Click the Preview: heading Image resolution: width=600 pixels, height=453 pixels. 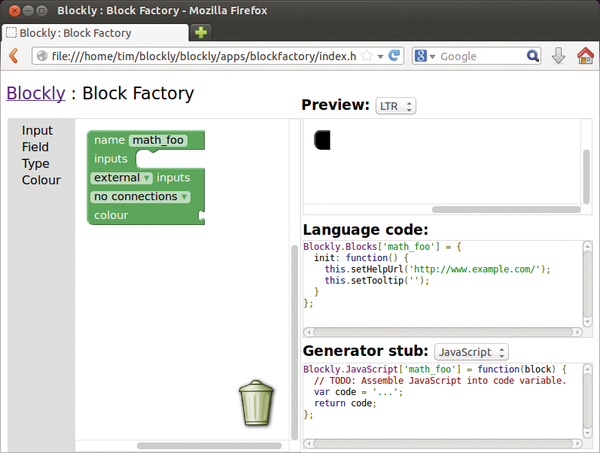[x=336, y=104]
